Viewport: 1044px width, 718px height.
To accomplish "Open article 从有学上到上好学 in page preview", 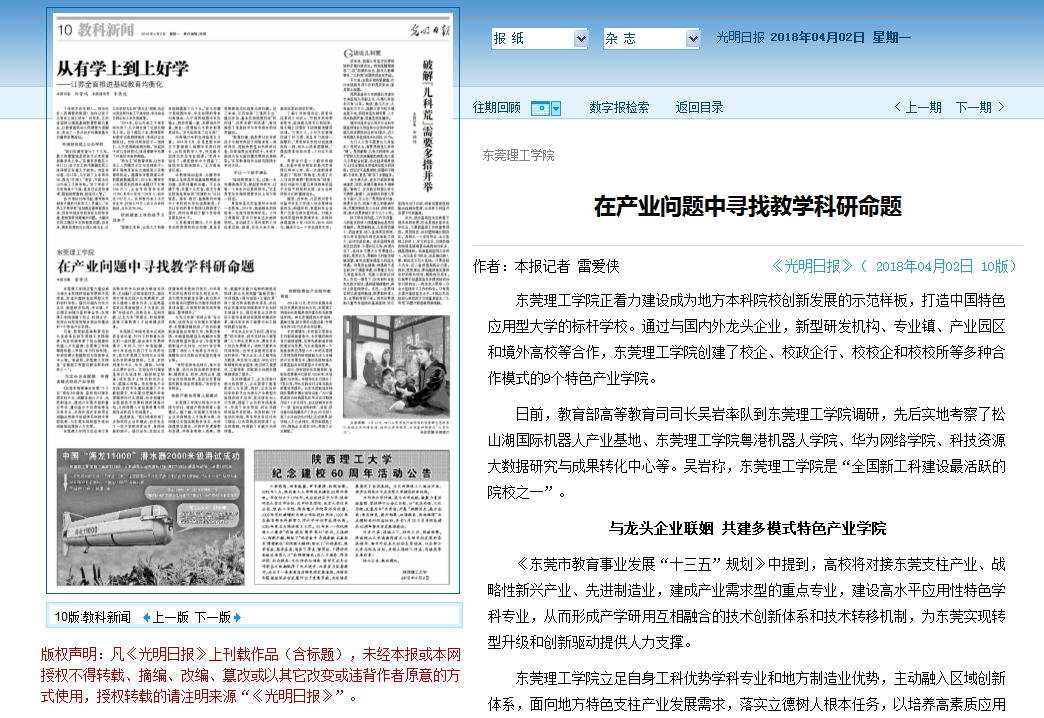I will [x=122, y=69].
